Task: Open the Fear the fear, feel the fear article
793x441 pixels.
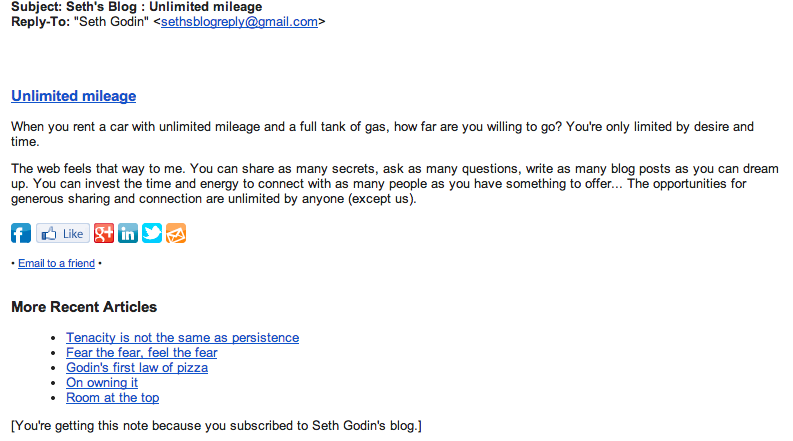Action: pos(142,352)
